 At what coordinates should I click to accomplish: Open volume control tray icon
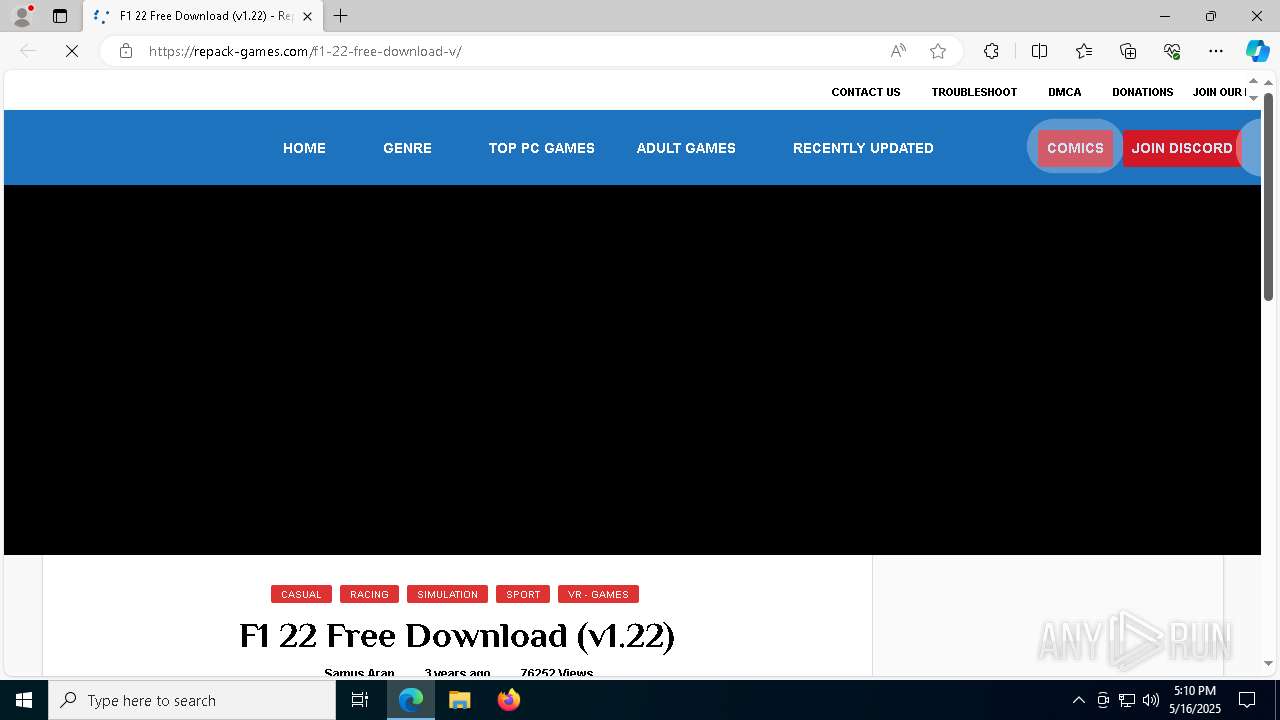coord(1151,700)
